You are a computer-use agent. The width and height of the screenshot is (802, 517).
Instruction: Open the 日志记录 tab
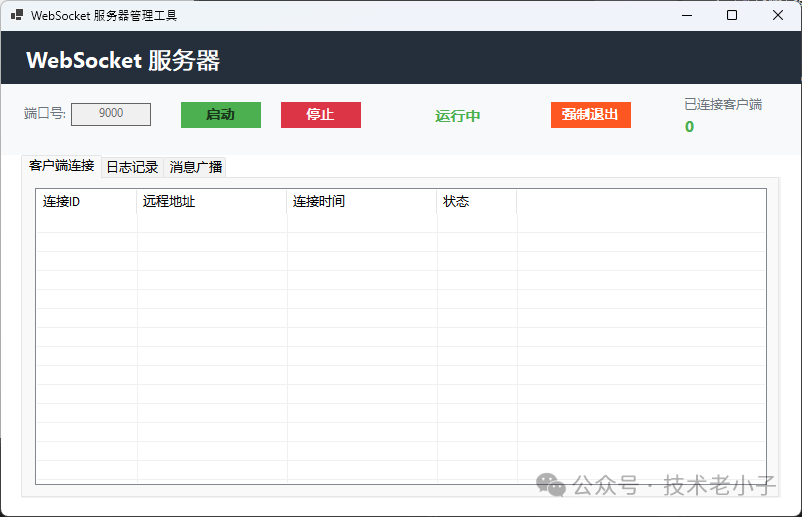coord(132,167)
